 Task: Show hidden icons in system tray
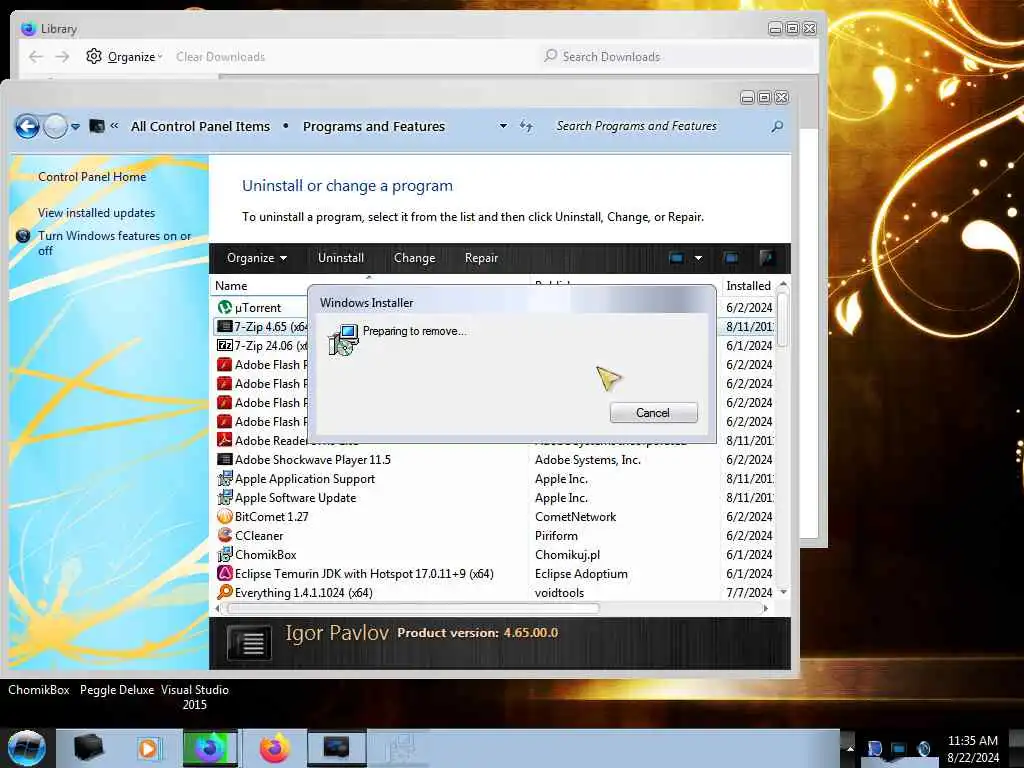(850, 749)
